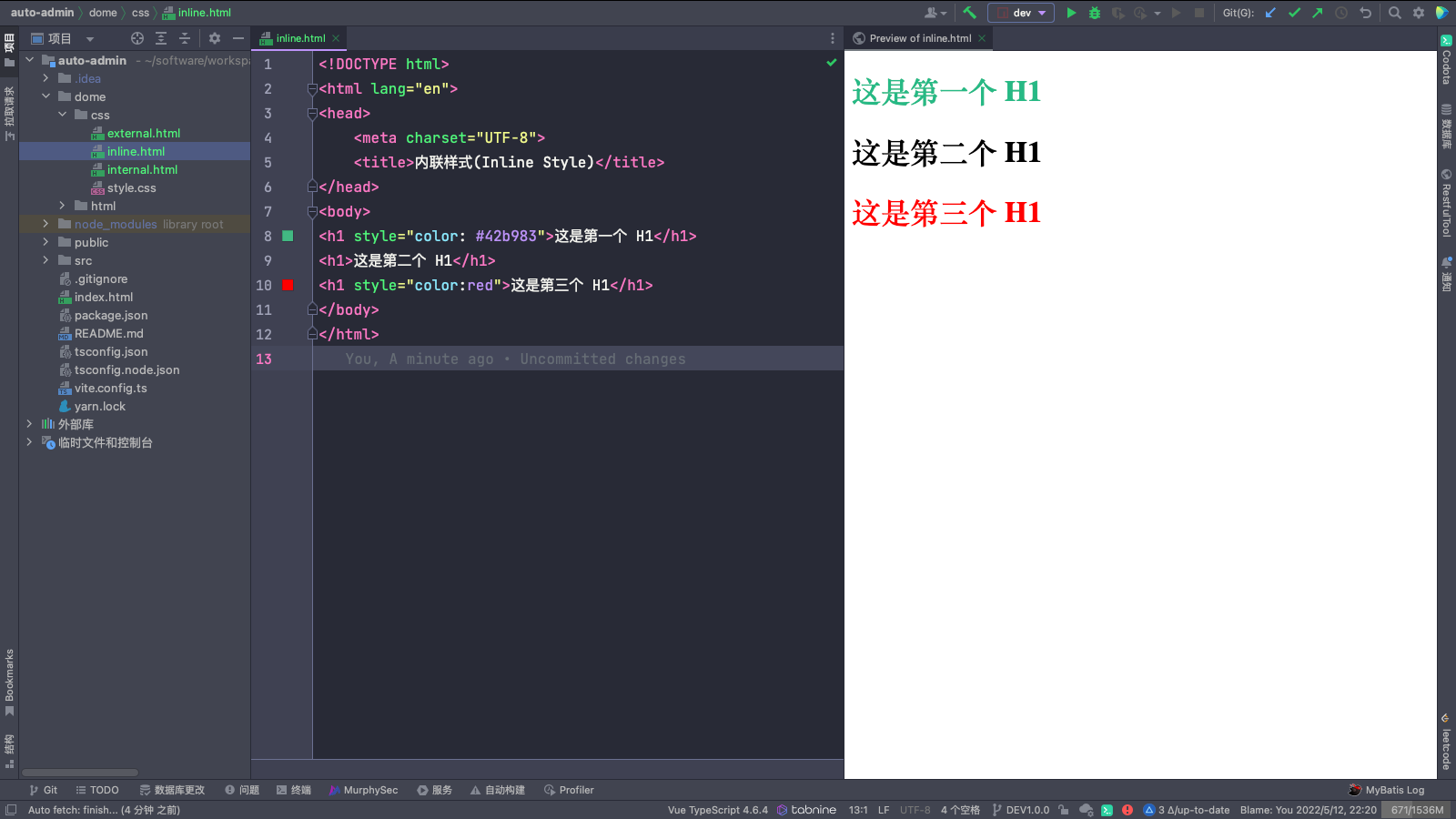
Task: Start debugging with the bug icon
Action: click(1095, 13)
